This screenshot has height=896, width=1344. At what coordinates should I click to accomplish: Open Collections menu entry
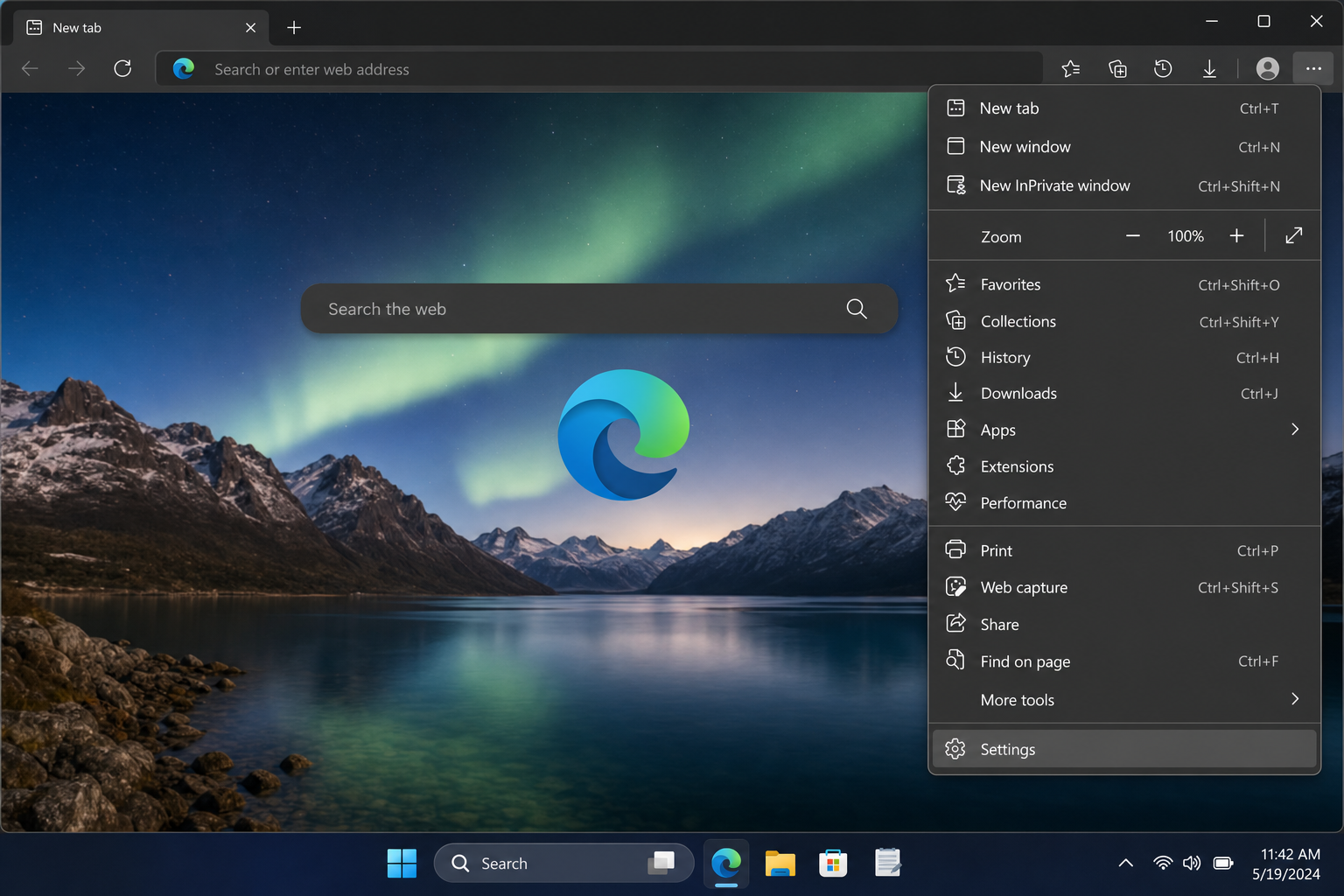pyautogui.click(x=1124, y=321)
